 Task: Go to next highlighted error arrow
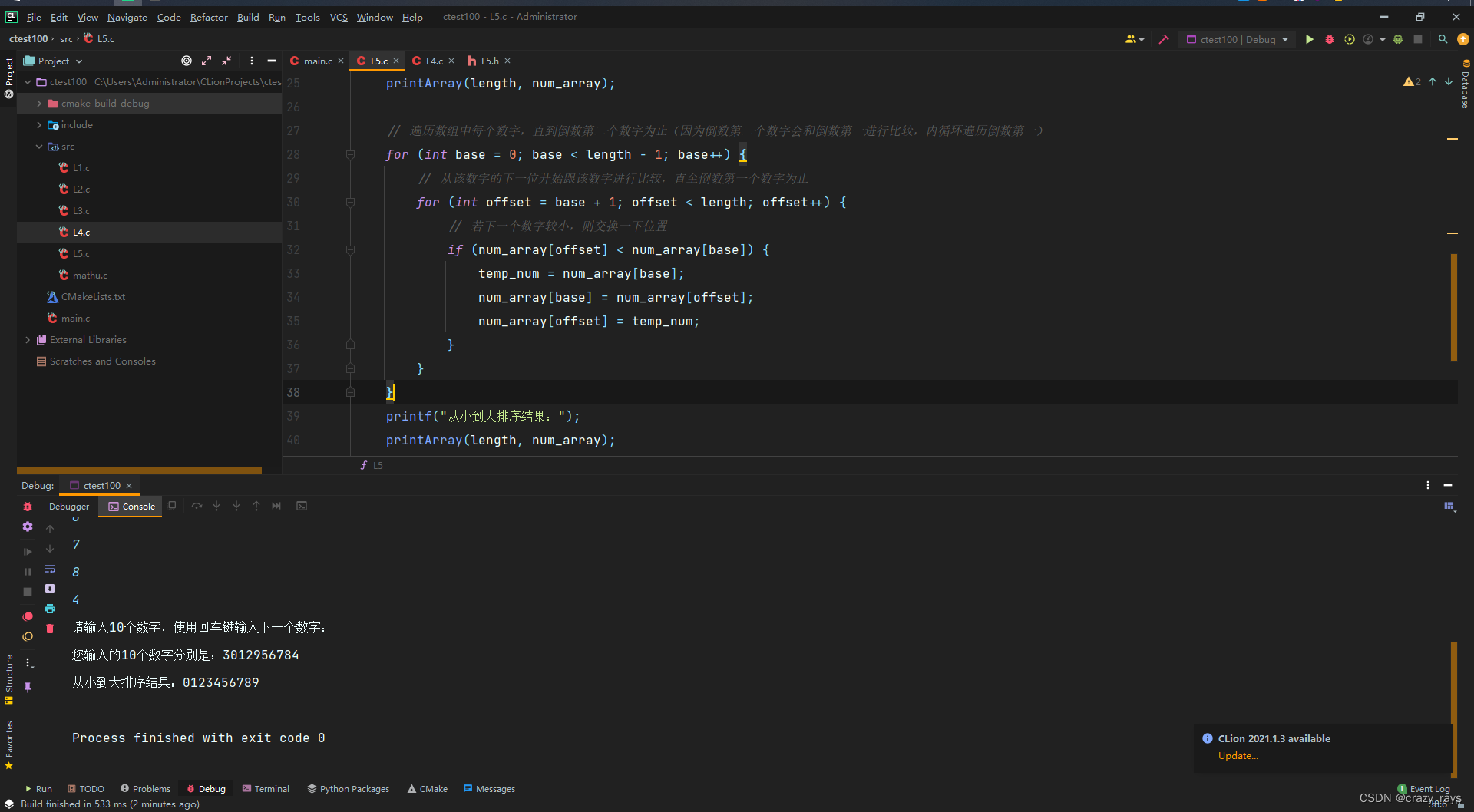coord(1449,81)
